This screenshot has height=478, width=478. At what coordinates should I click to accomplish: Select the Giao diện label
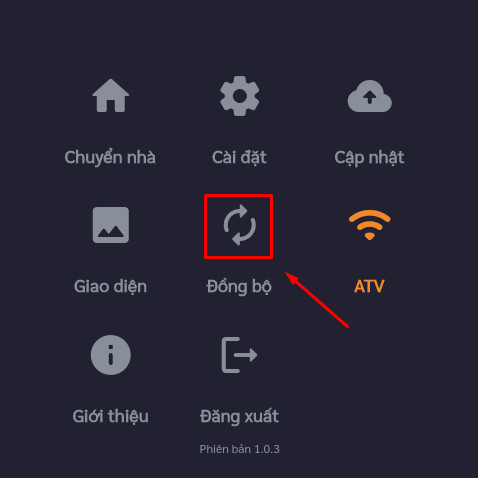click(x=110, y=287)
